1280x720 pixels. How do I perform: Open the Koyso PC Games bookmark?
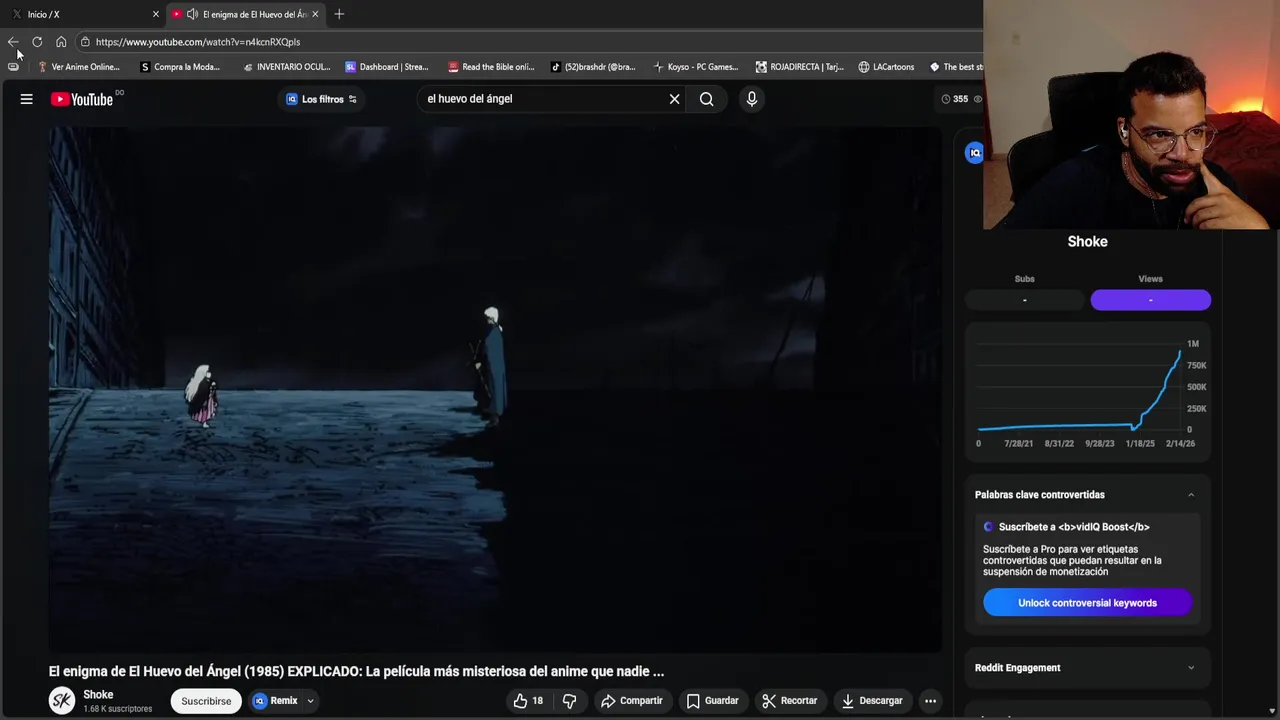click(695, 67)
